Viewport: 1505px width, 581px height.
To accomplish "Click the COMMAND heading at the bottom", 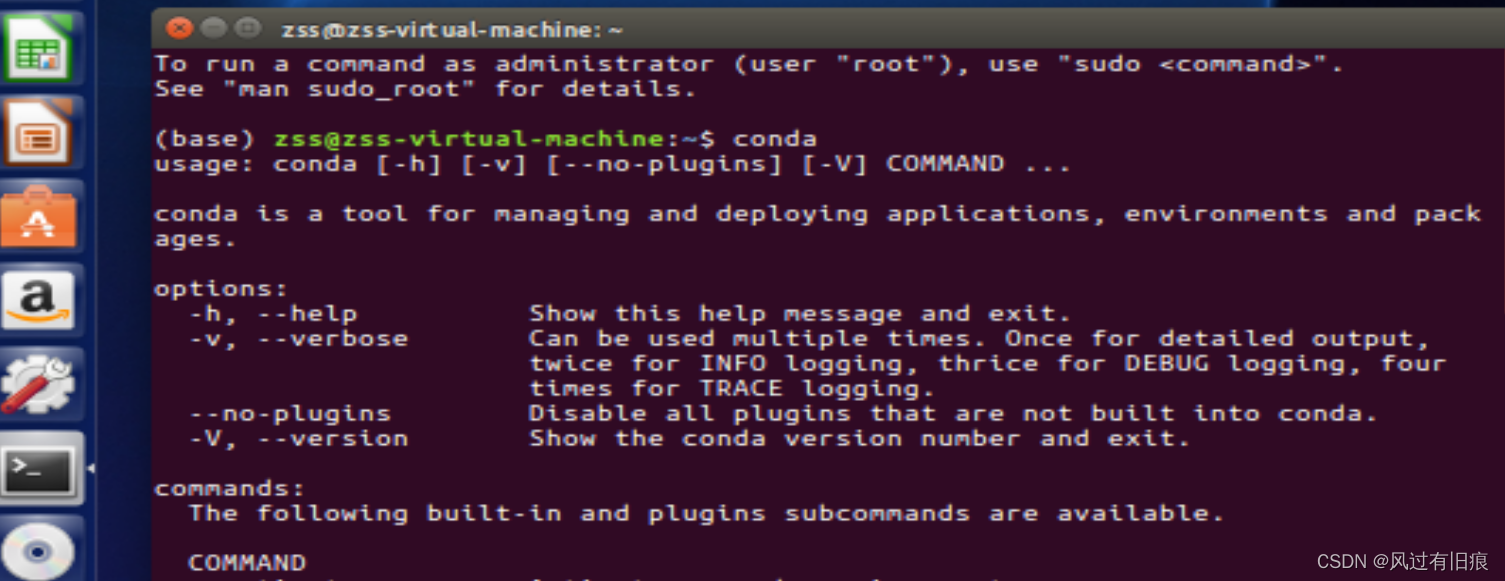I will [x=247, y=562].
